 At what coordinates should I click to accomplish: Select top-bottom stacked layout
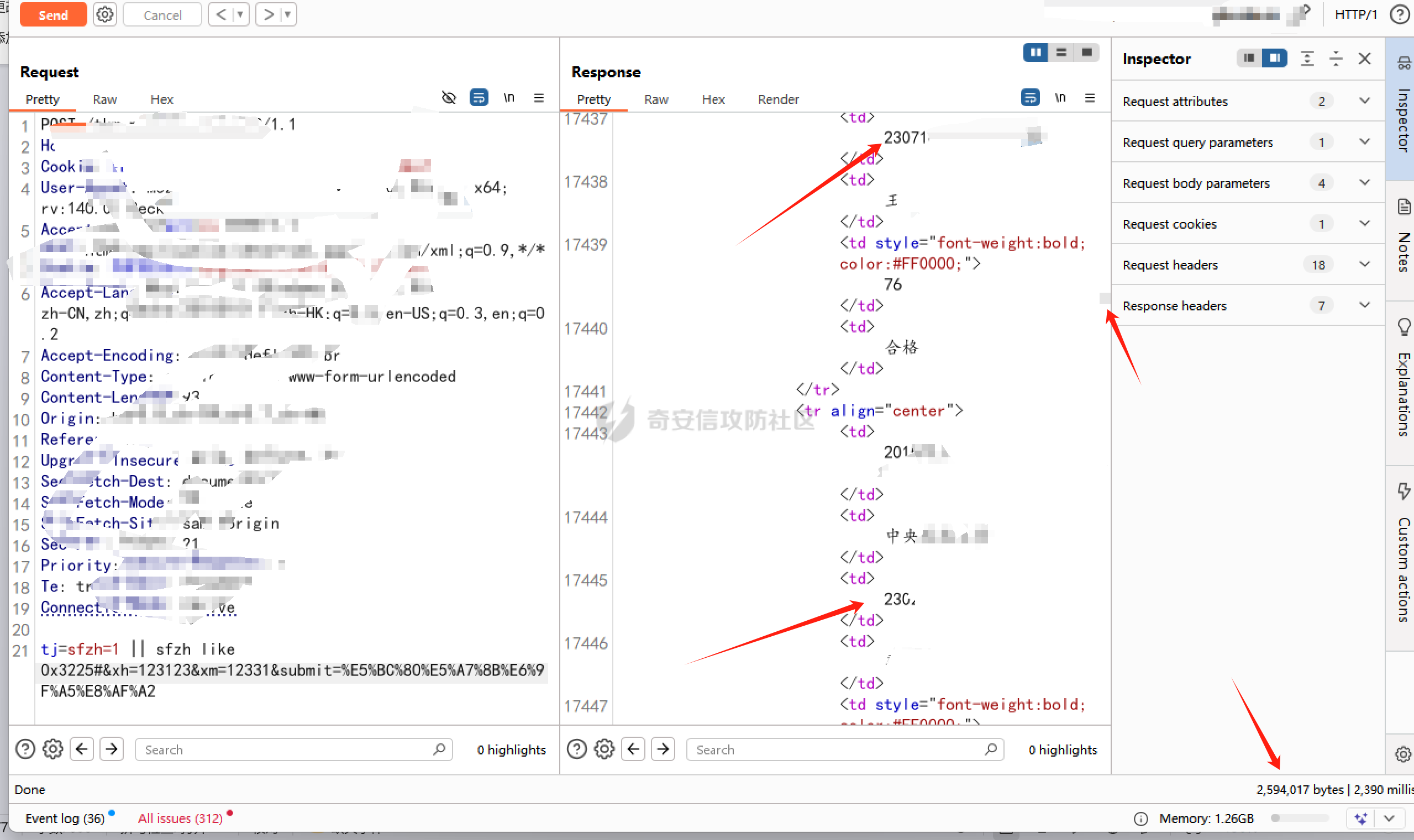[x=1061, y=52]
